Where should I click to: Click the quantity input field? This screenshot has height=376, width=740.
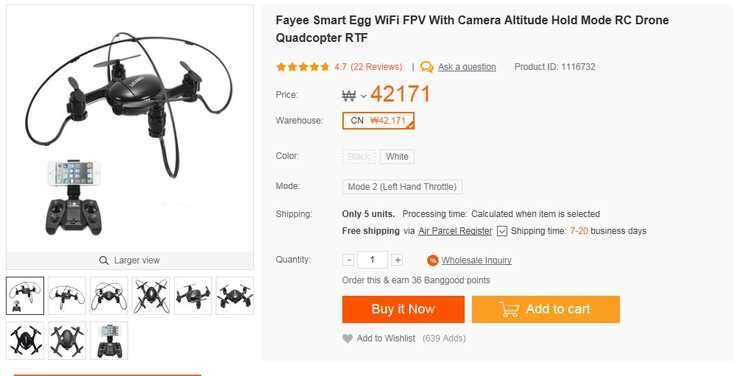pyautogui.click(x=372, y=260)
